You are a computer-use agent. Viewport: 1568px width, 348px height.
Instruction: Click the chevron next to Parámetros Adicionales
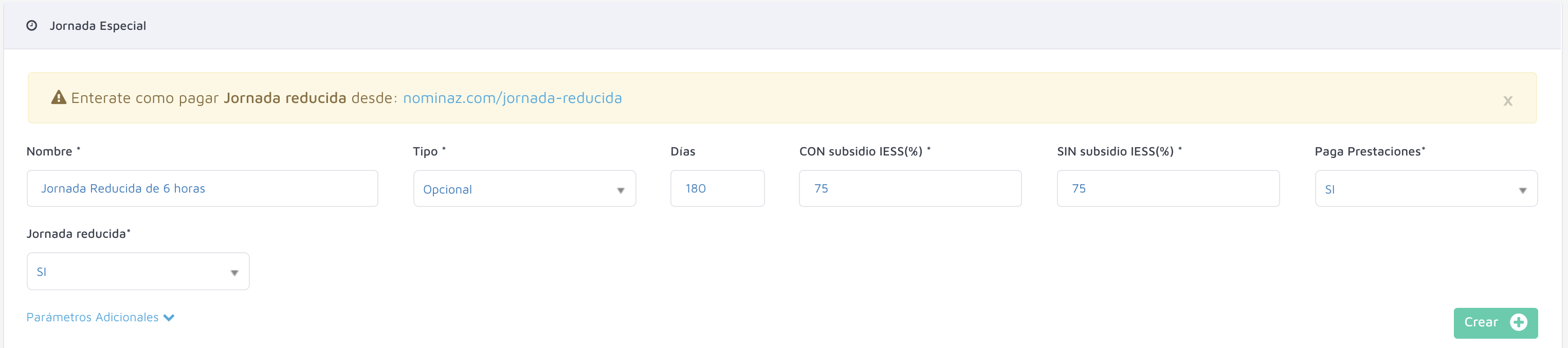[169, 318]
